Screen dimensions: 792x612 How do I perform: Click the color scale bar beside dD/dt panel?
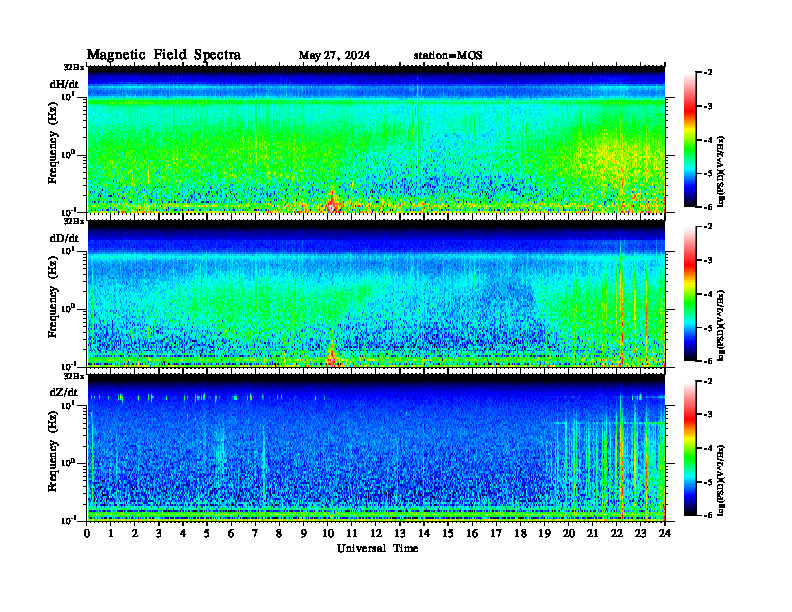point(690,294)
